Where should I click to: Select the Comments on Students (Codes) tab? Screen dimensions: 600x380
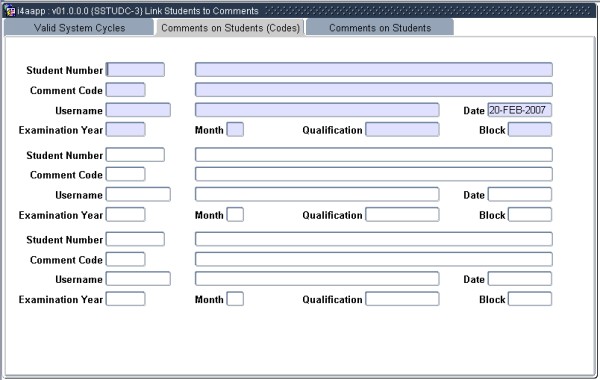point(230,28)
